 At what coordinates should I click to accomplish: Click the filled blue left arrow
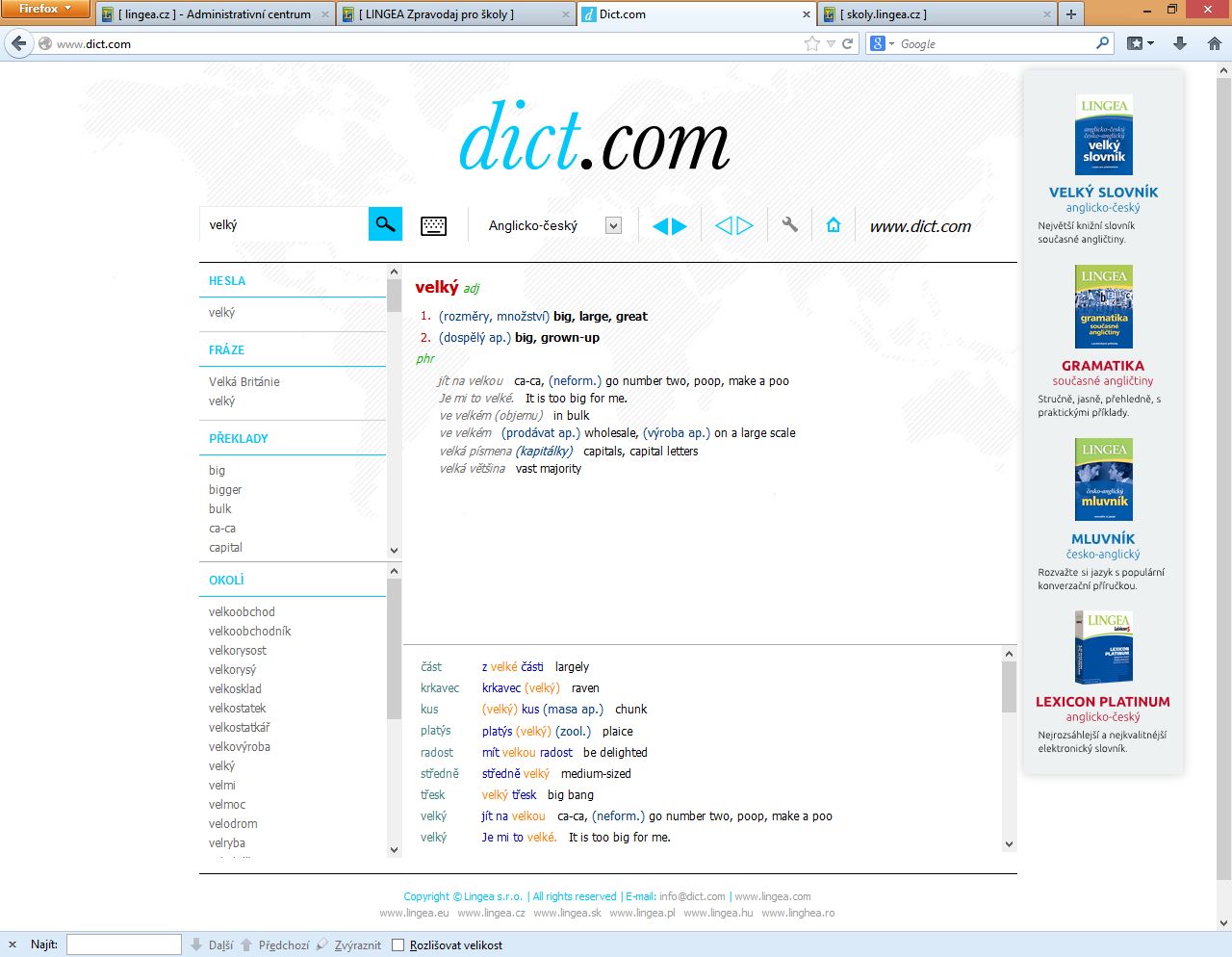point(660,226)
